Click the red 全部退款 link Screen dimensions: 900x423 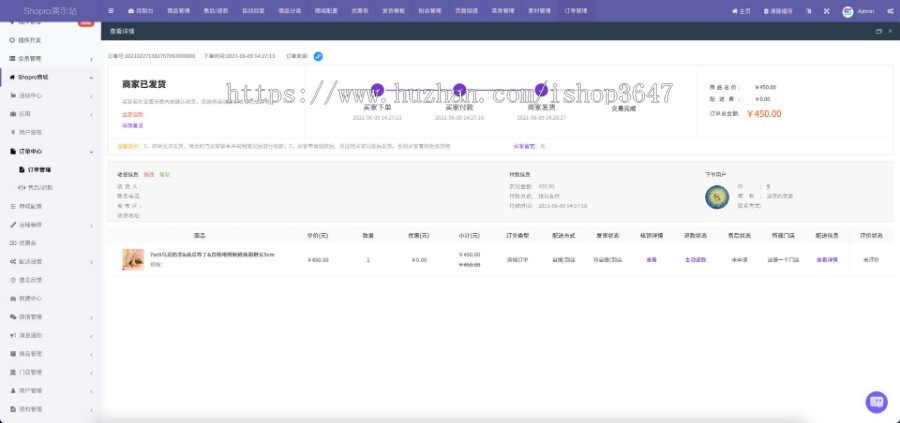(133, 115)
